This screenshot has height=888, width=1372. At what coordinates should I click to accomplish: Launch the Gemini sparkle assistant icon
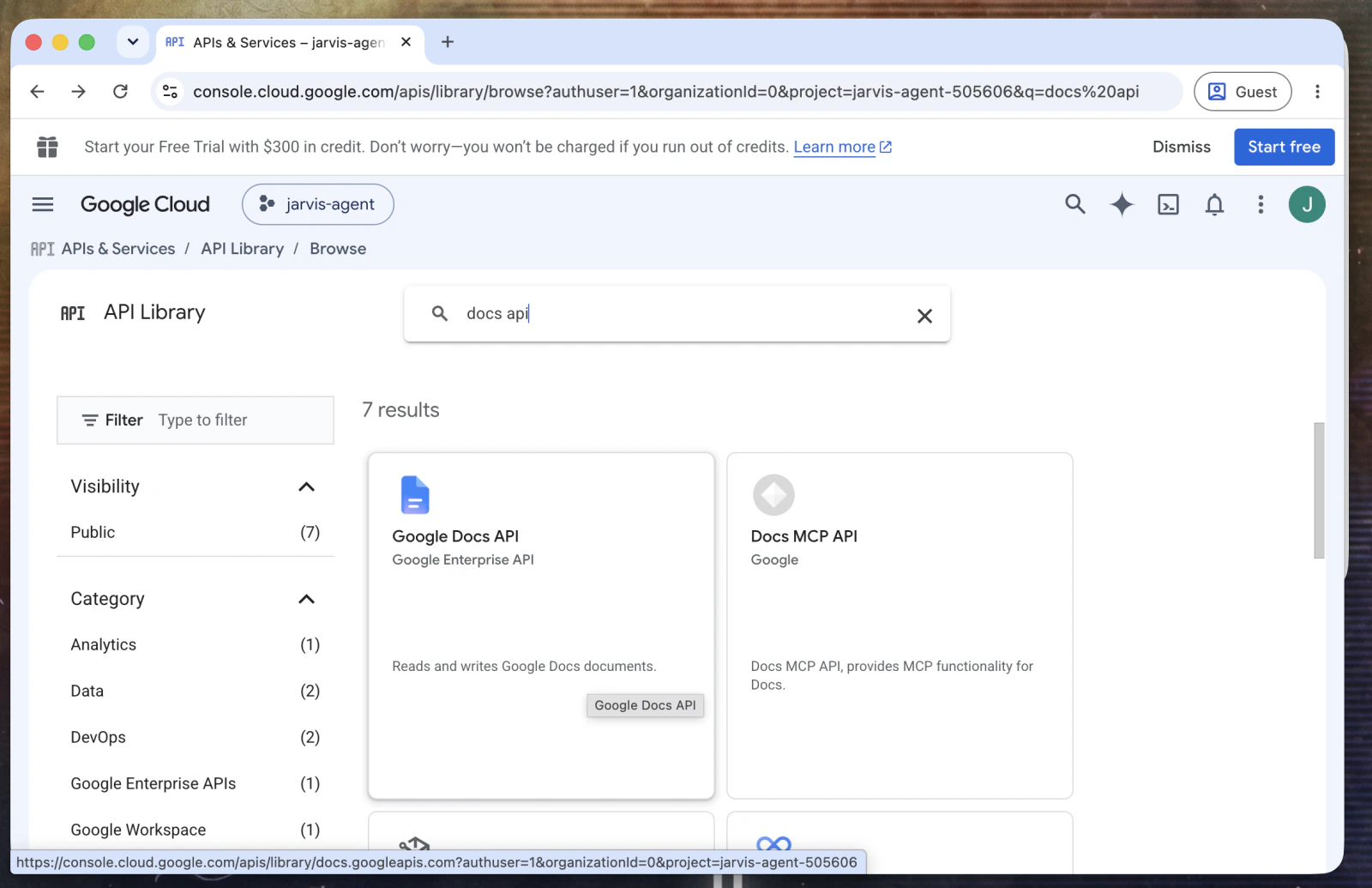[1122, 204]
